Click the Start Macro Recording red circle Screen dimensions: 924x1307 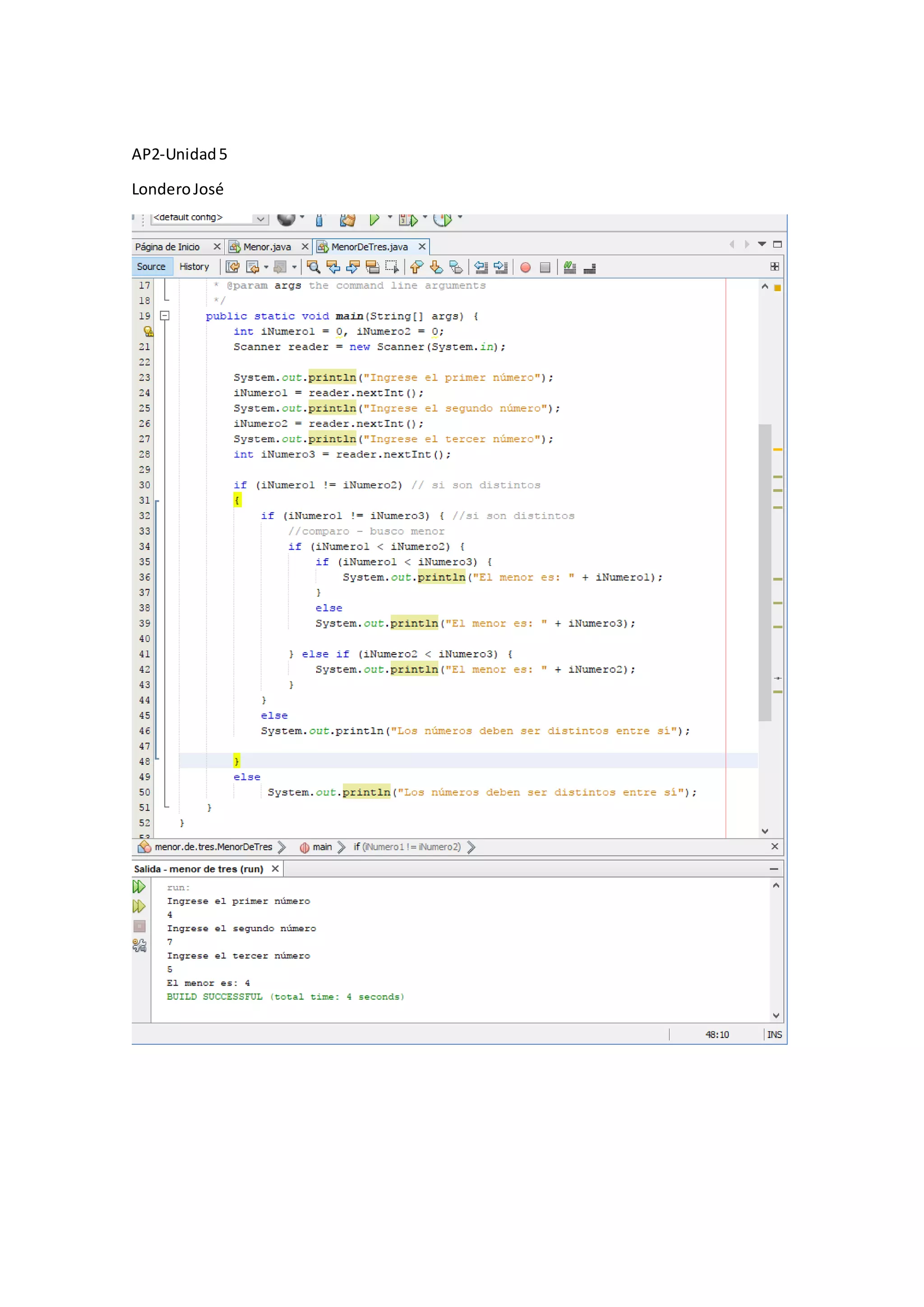(525, 267)
